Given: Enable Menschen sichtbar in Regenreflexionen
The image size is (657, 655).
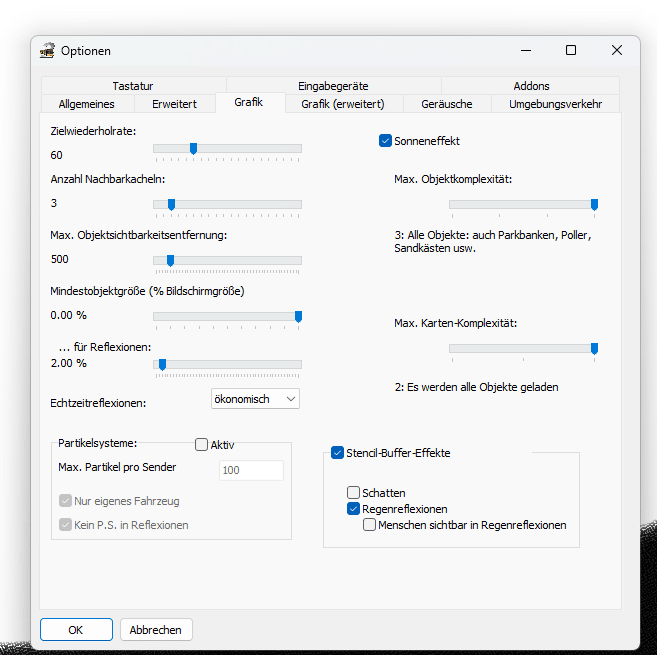Looking at the screenshot, I should pyautogui.click(x=370, y=525).
